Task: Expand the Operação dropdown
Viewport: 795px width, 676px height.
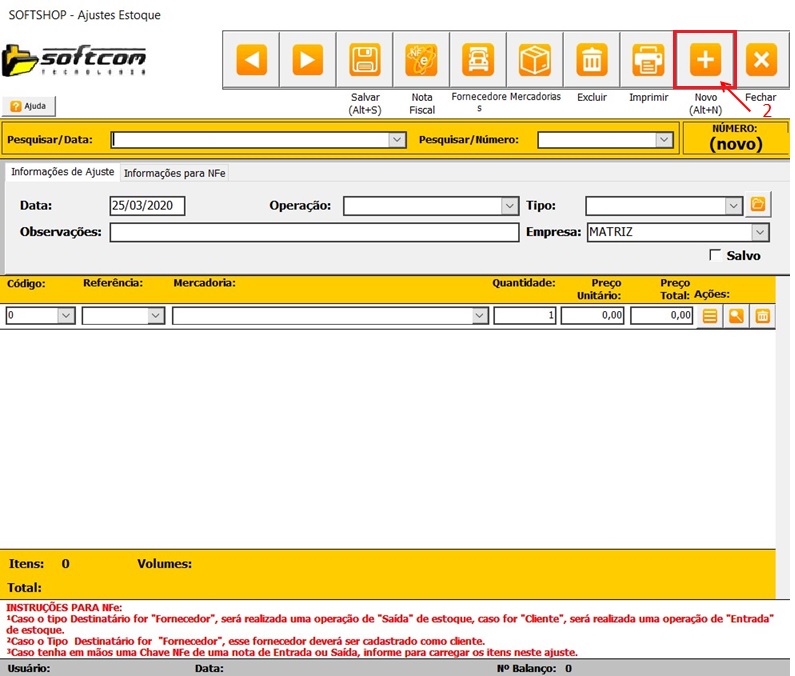Action: point(509,206)
